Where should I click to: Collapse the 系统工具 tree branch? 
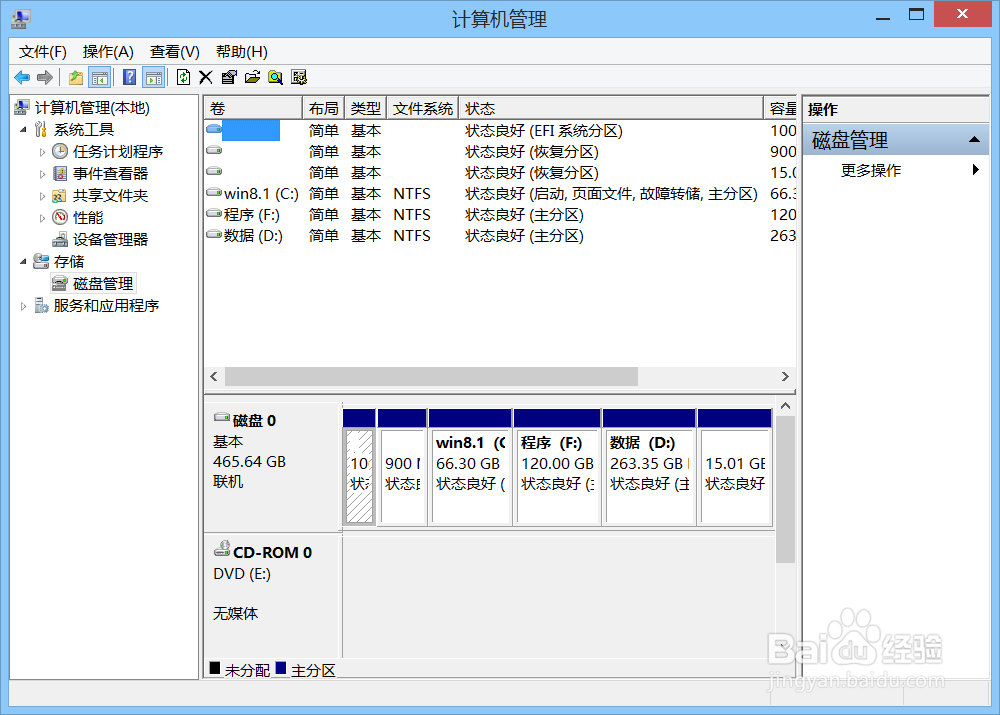click(23, 129)
